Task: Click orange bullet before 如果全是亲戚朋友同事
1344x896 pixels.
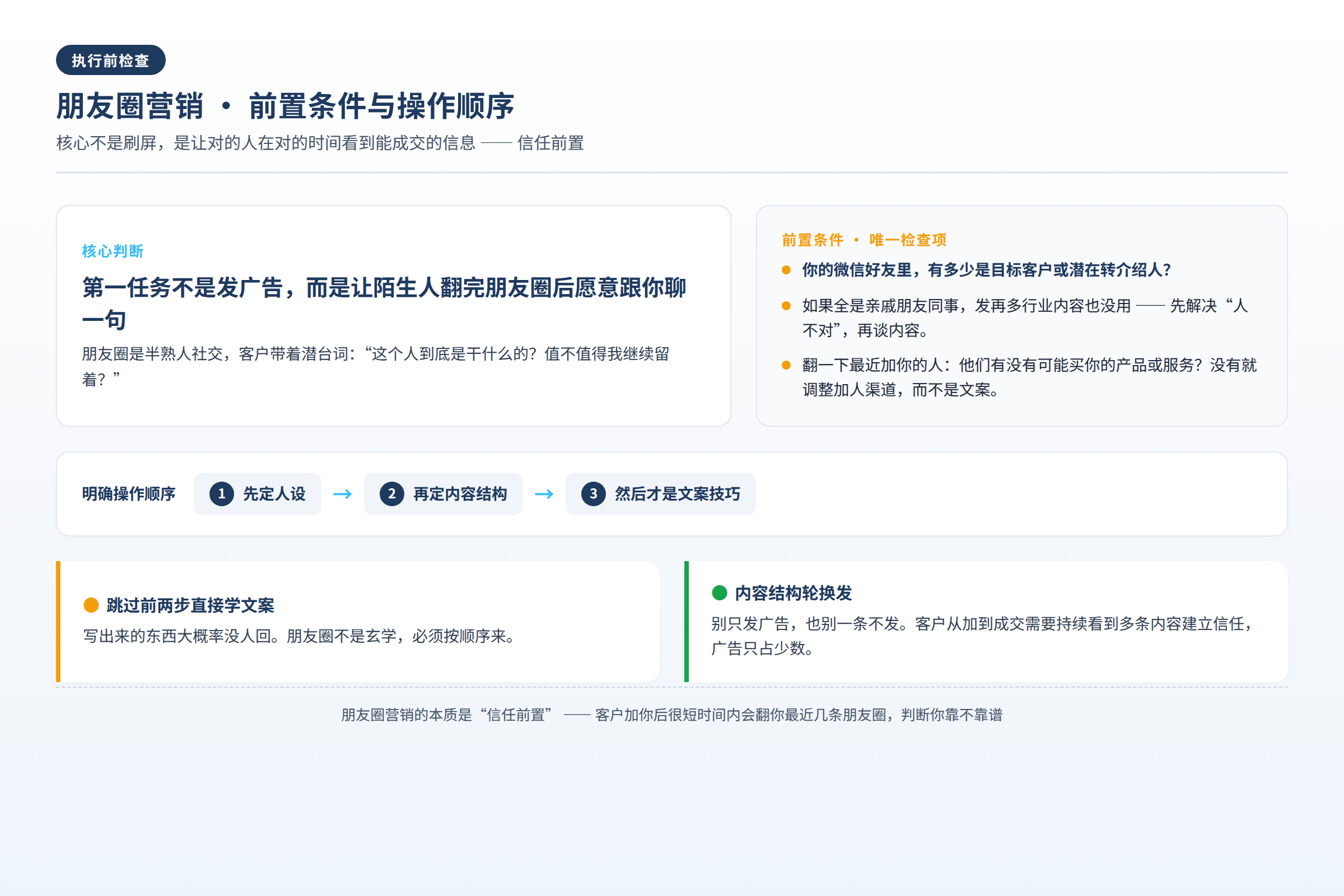Action: [x=786, y=306]
